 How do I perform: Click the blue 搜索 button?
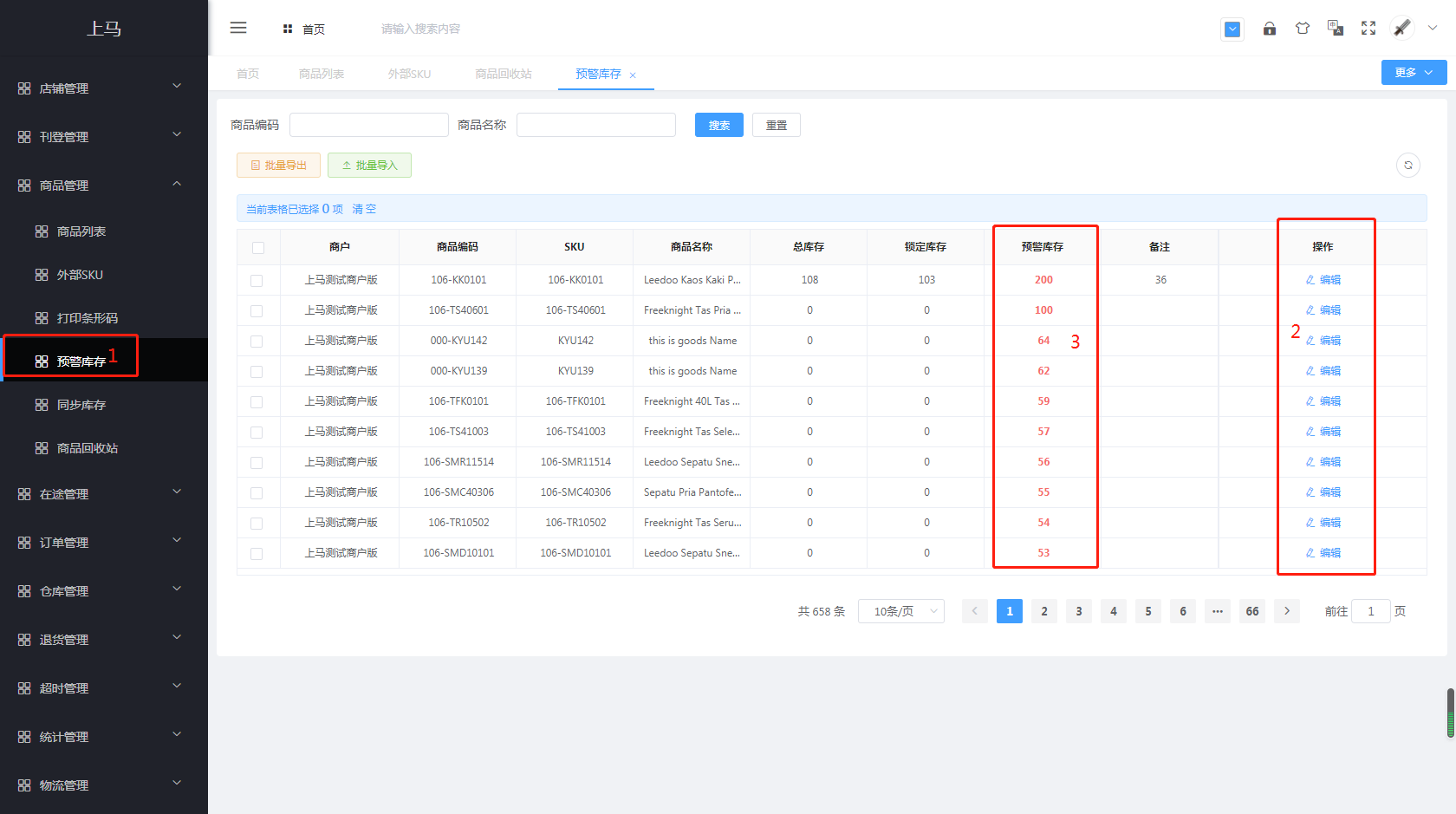coord(719,125)
